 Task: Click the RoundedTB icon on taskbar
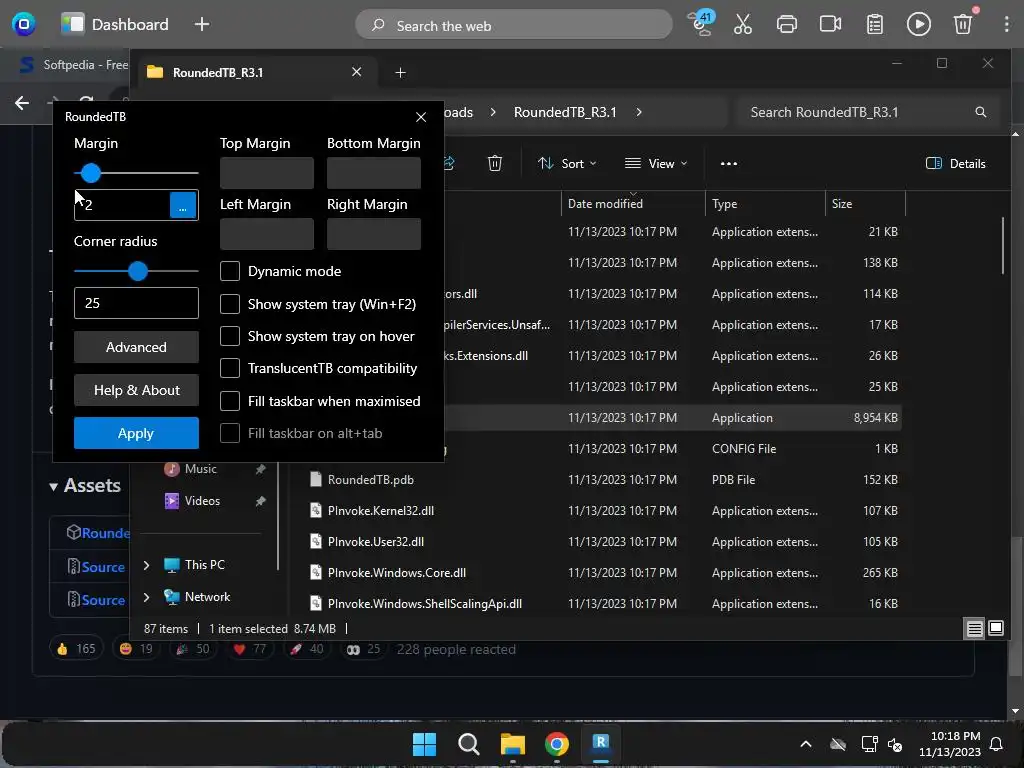(x=601, y=743)
